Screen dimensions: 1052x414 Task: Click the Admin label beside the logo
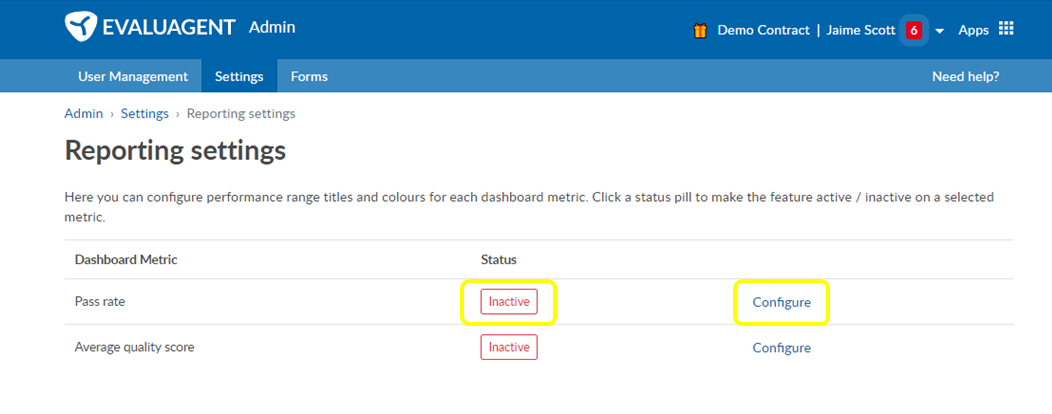(x=272, y=28)
